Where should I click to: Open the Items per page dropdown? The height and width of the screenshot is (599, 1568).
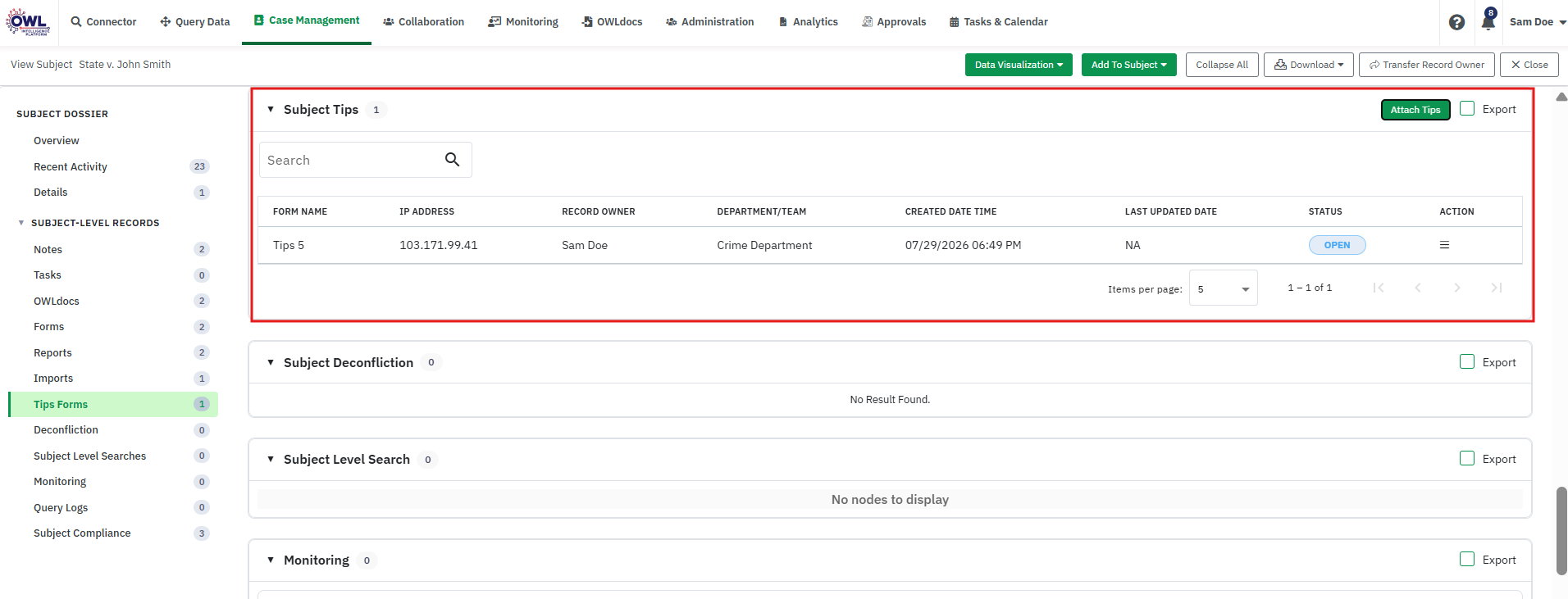coord(1223,288)
